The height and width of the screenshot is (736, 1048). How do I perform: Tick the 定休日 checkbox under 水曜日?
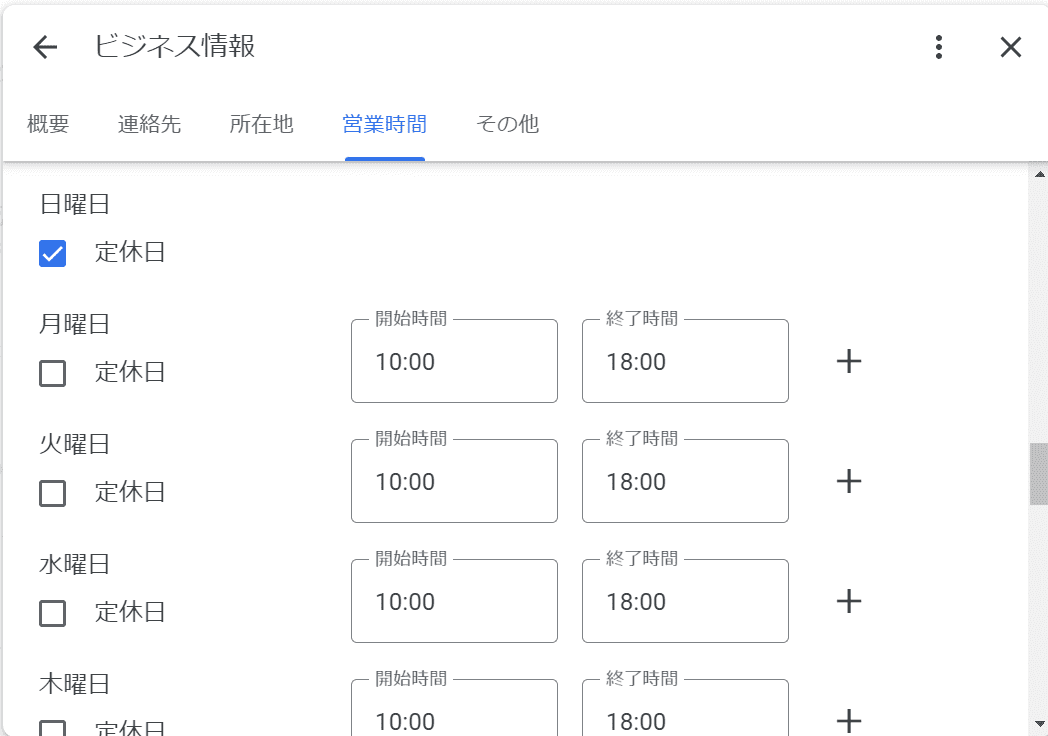point(52,613)
